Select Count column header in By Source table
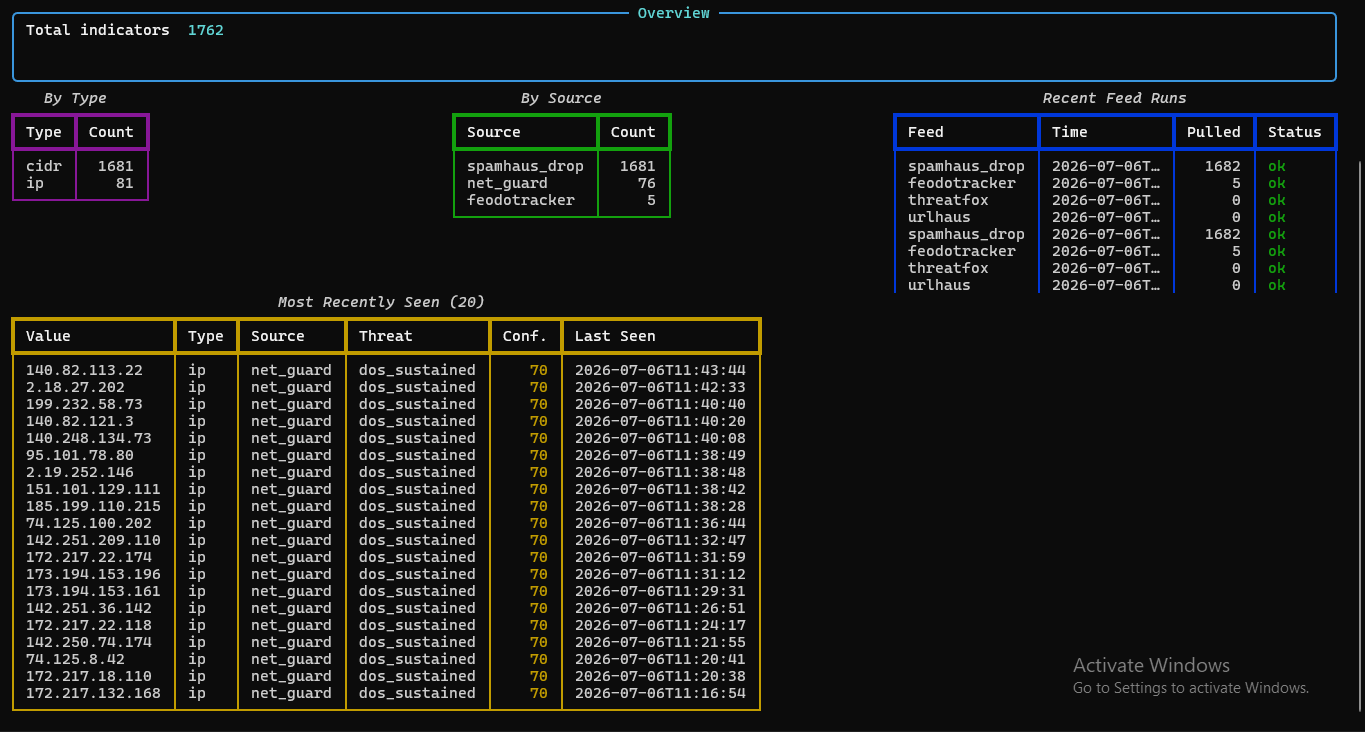1365x732 pixels. tap(633, 132)
